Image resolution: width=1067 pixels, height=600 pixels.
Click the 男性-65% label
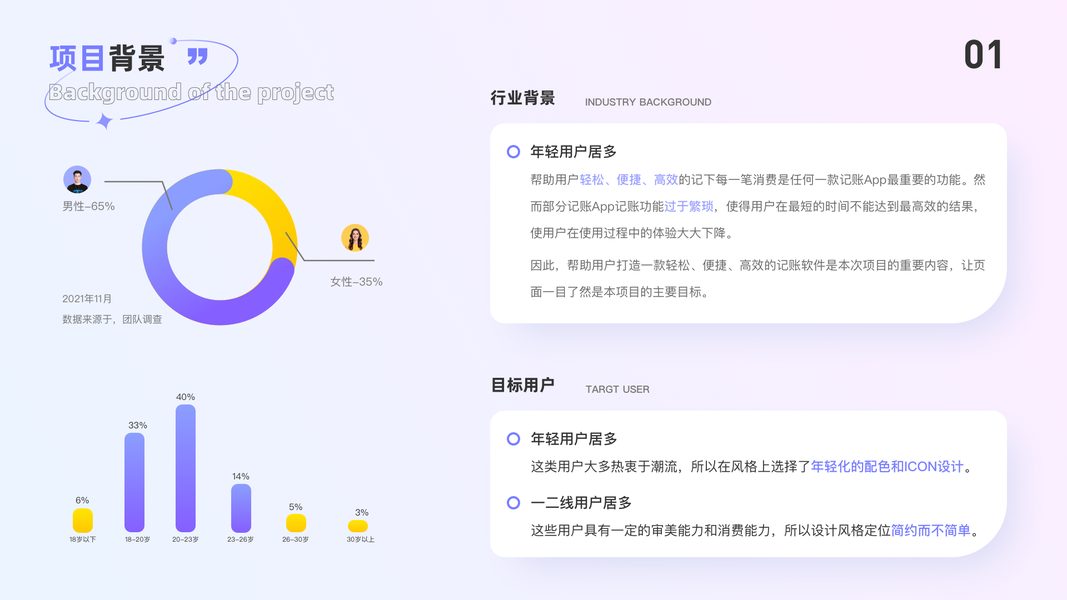(88, 206)
